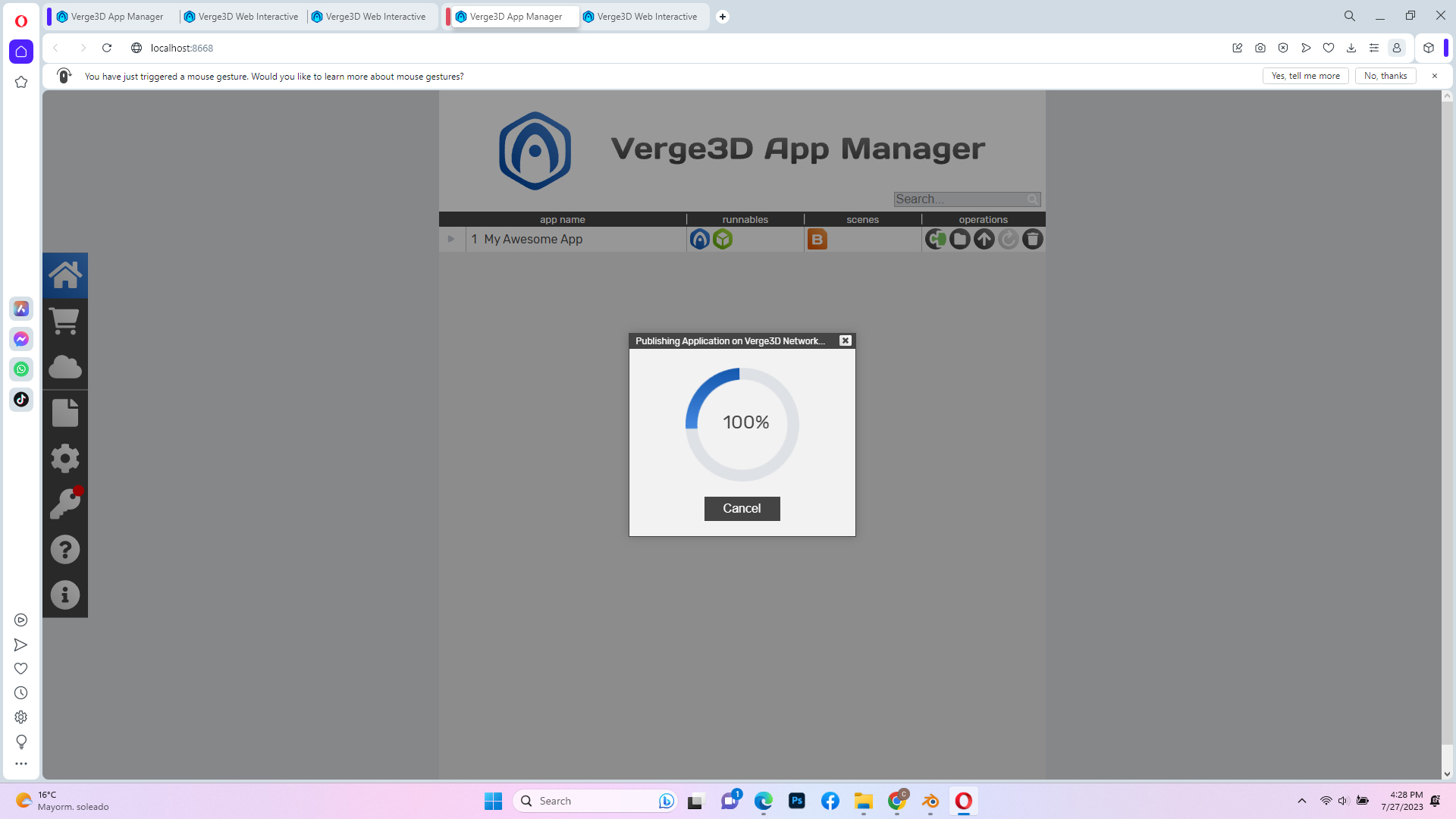The width and height of the screenshot is (1456, 819).
Task: Open the Verge3D Network cloud icon
Action: tap(65, 367)
